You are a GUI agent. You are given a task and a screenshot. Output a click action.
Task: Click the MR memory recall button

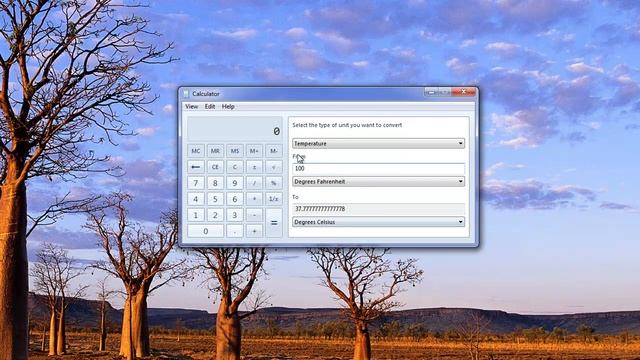(x=215, y=151)
